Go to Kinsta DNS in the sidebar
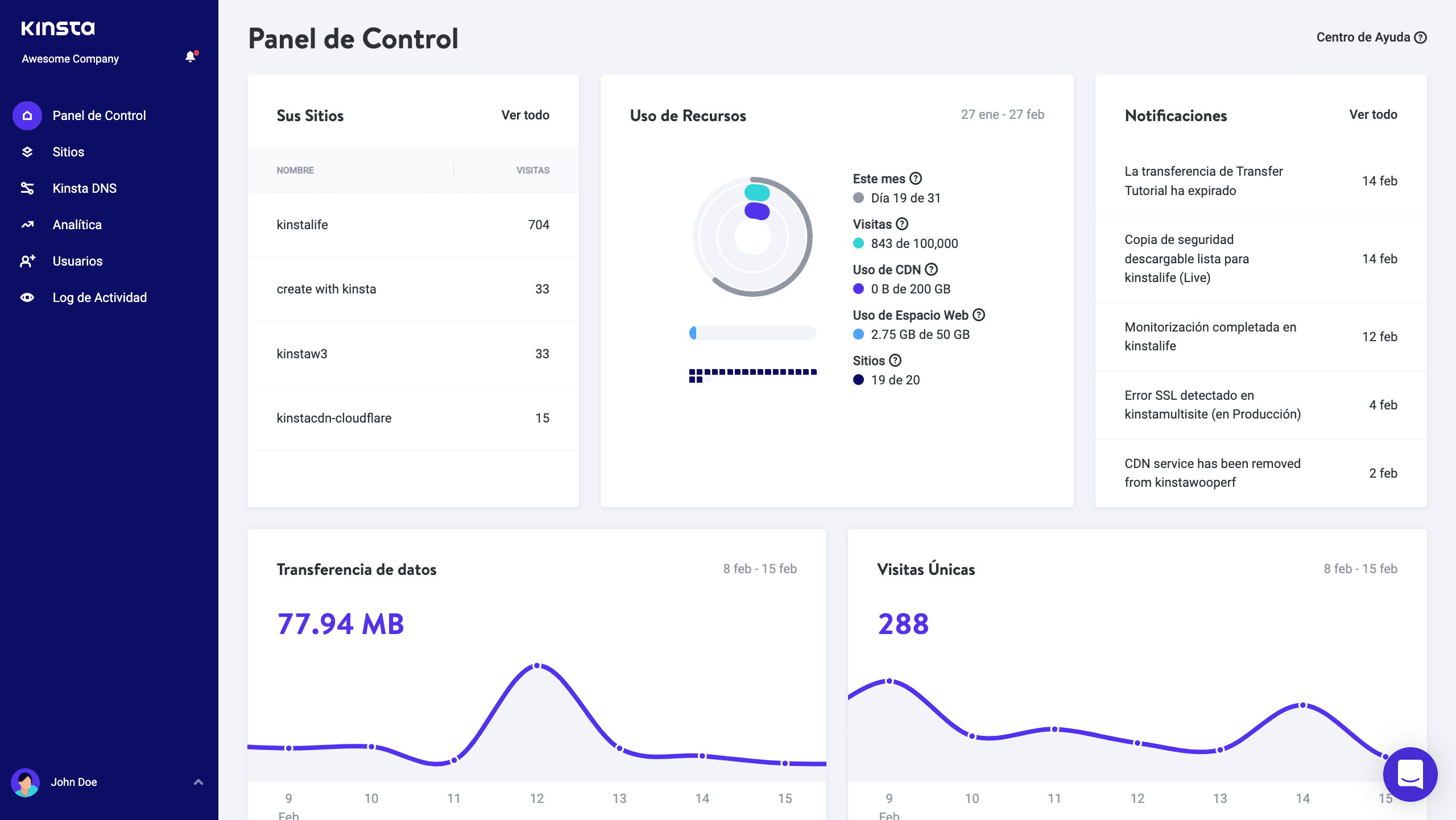This screenshot has width=1456, height=820. click(84, 188)
